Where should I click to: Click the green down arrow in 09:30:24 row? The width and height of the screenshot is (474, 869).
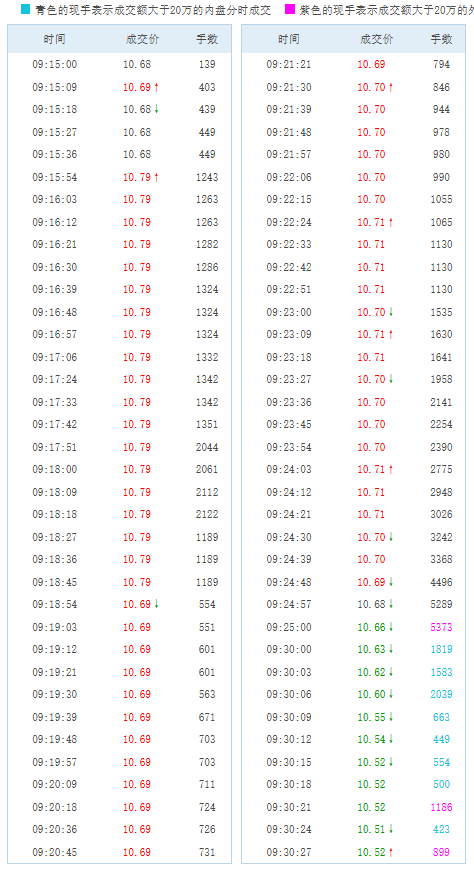point(391,829)
